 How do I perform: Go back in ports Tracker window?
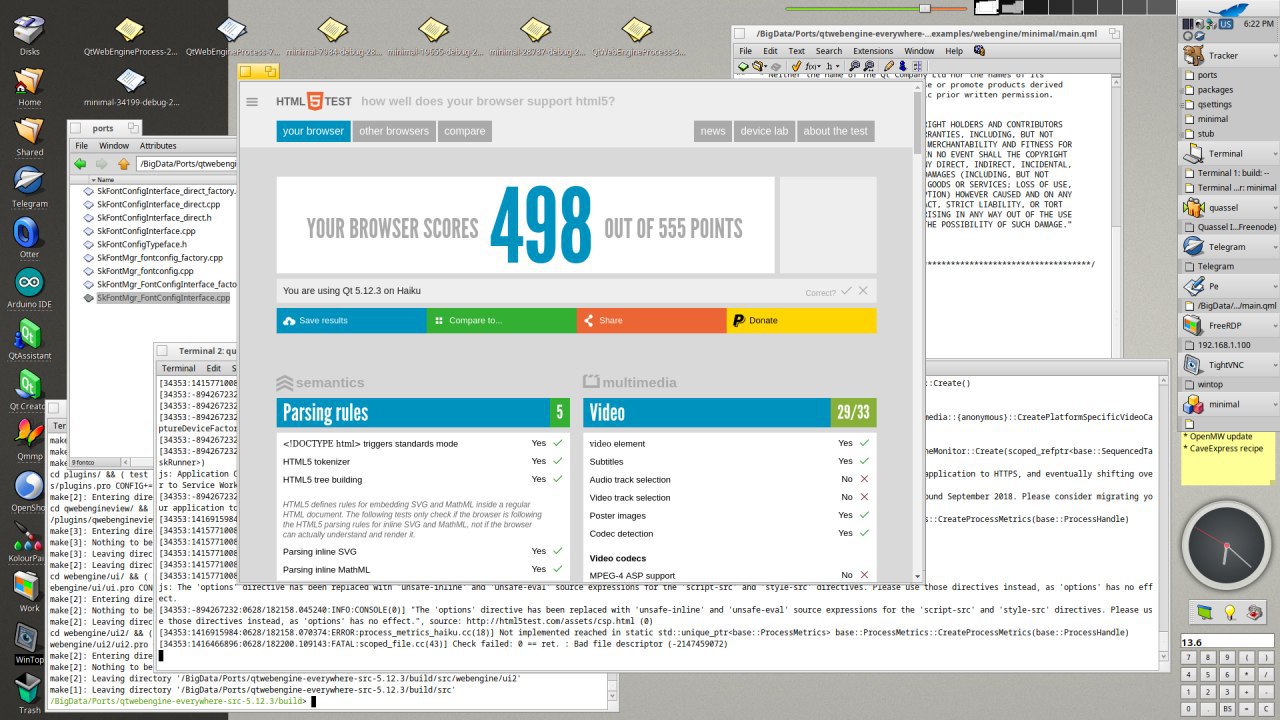pyautogui.click(x=80, y=163)
